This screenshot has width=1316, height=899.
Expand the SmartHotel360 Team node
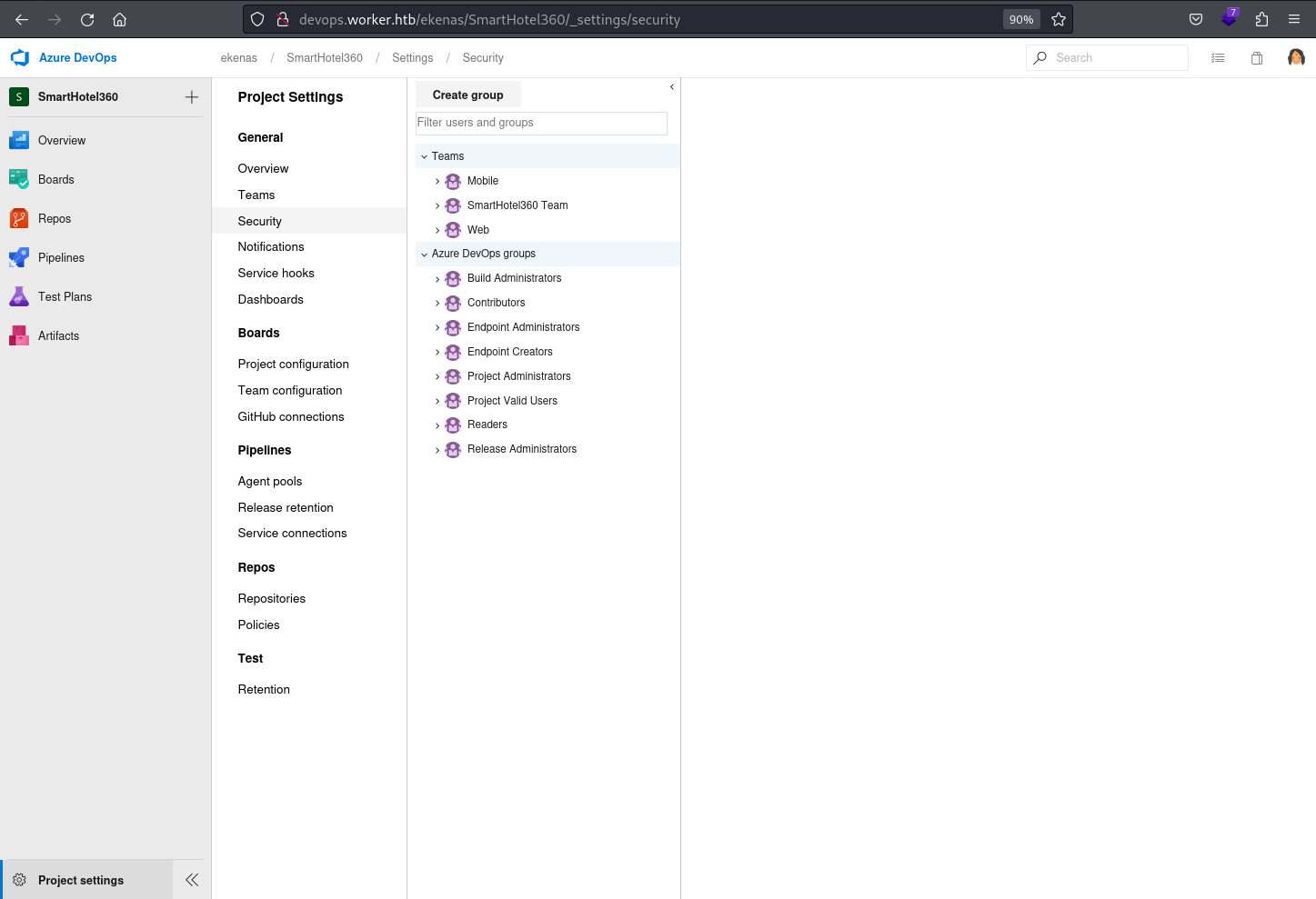[437, 205]
